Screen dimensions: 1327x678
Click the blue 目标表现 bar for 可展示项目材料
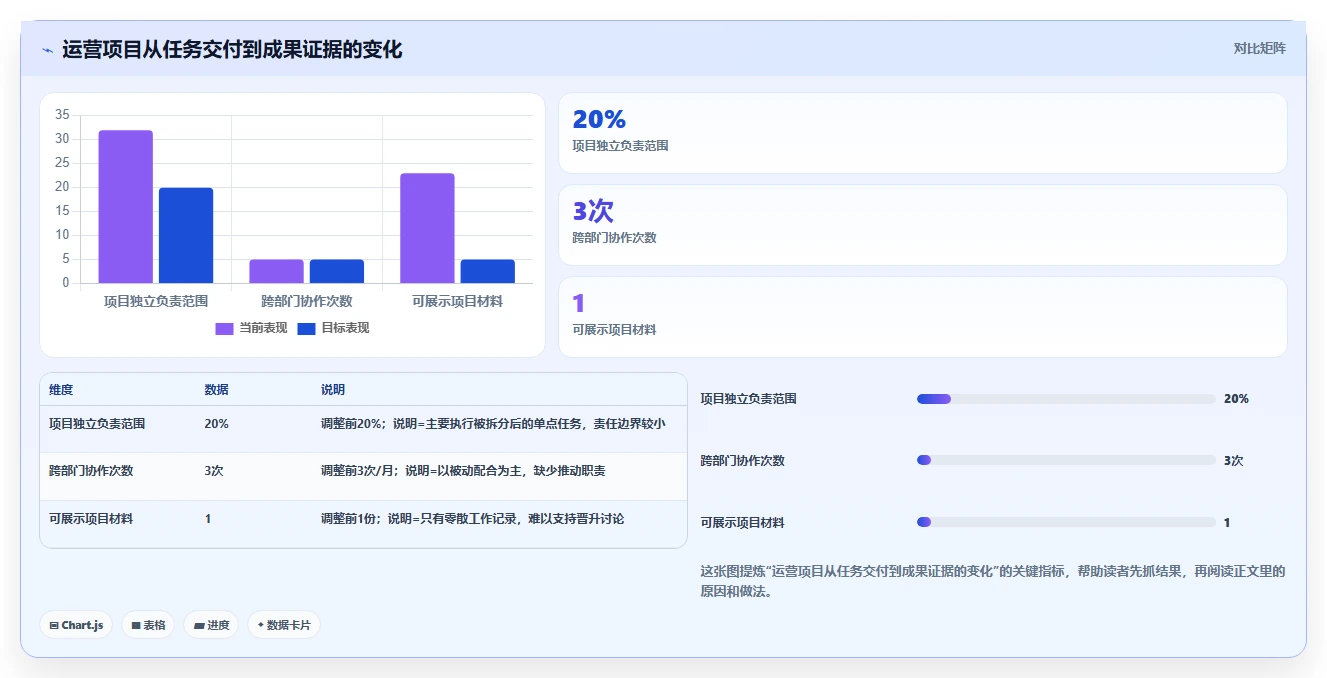tap(488, 271)
